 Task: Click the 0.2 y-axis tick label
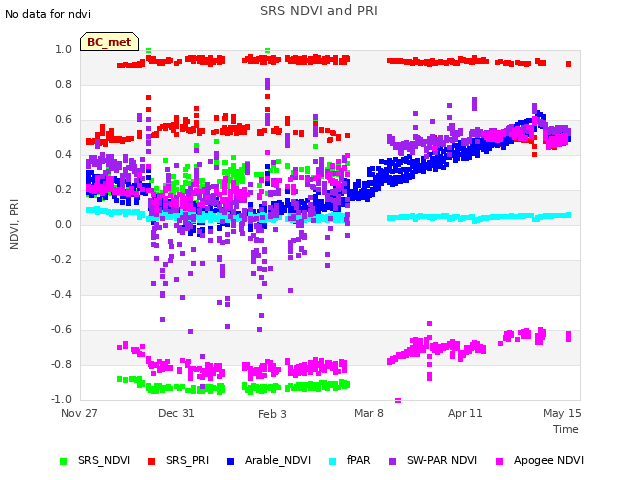(63, 189)
